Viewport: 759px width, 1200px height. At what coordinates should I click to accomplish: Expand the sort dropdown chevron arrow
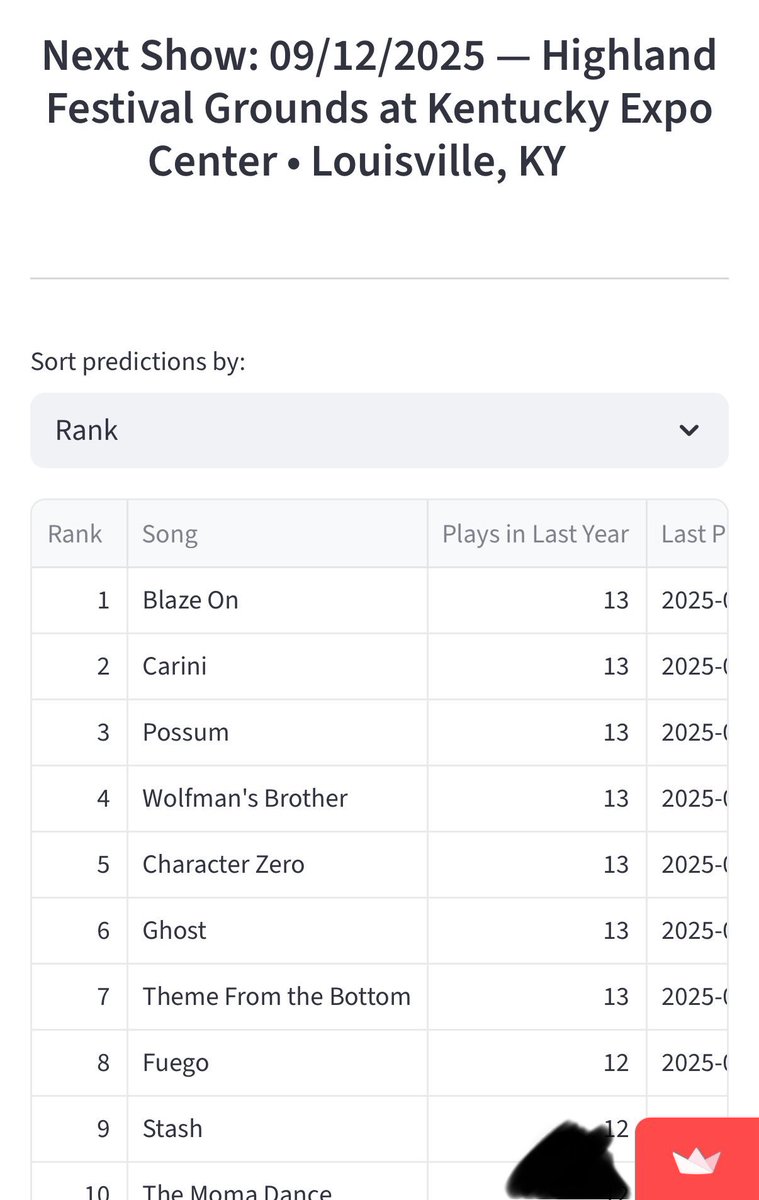click(688, 430)
